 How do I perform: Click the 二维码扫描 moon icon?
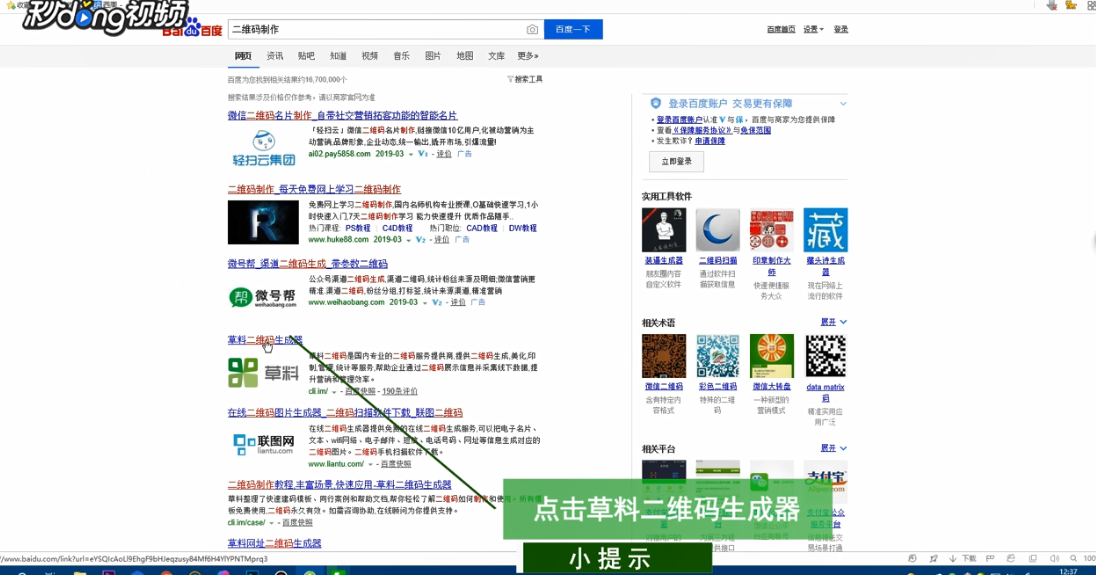tap(718, 230)
